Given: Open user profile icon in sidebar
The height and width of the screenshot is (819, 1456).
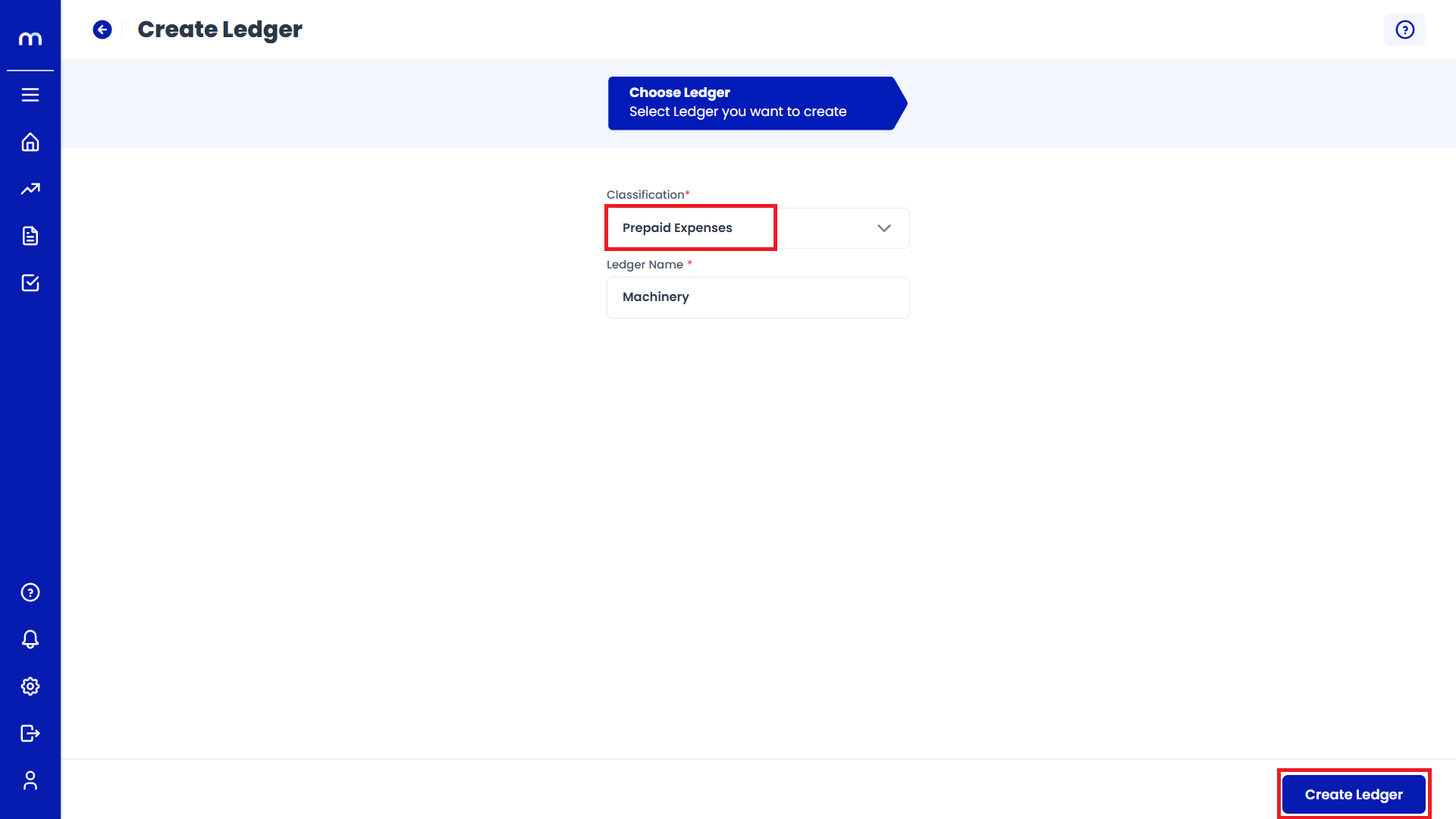Looking at the screenshot, I should click(x=30, y=780).
